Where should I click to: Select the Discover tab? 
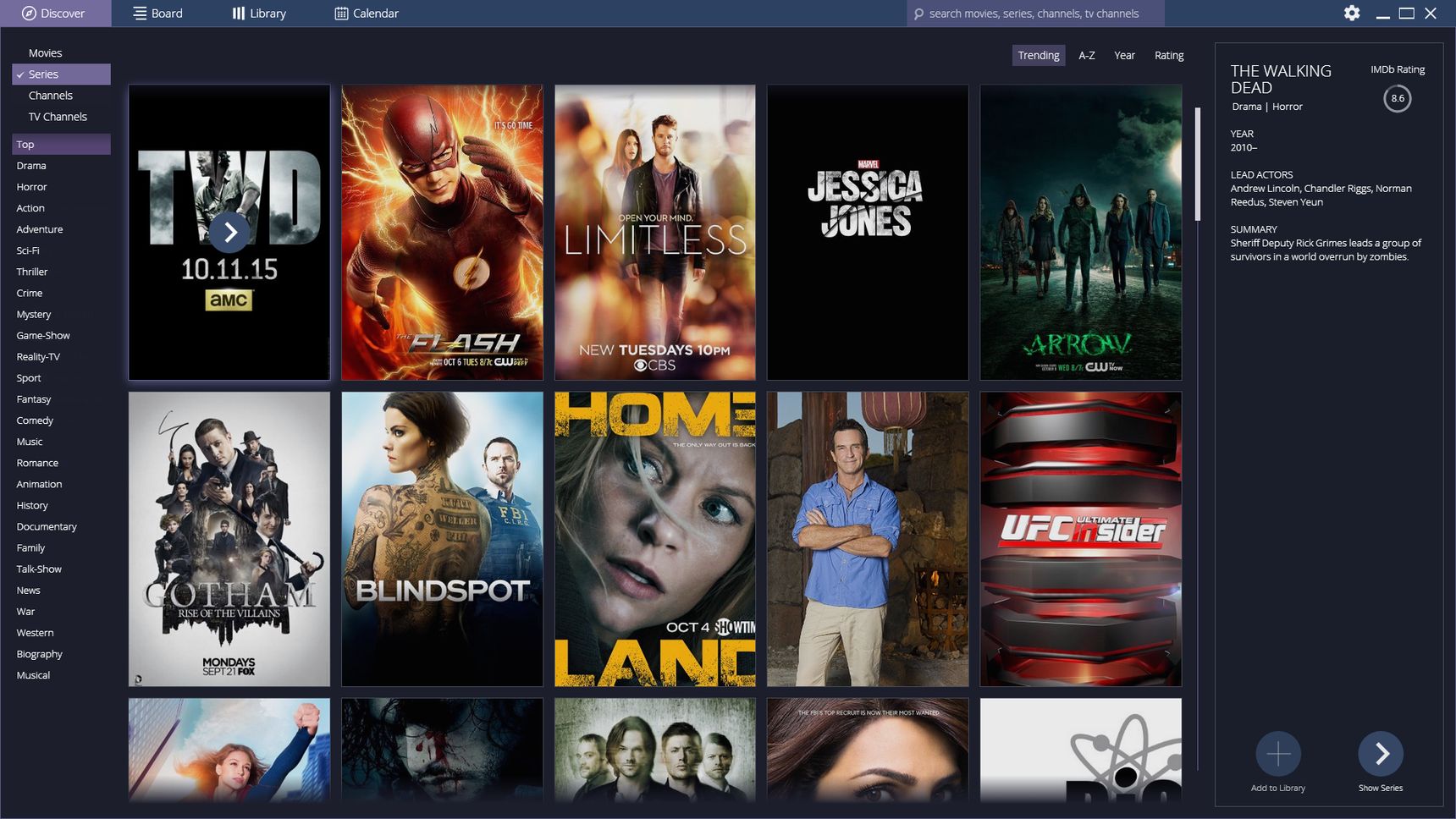tap(55, 13)
